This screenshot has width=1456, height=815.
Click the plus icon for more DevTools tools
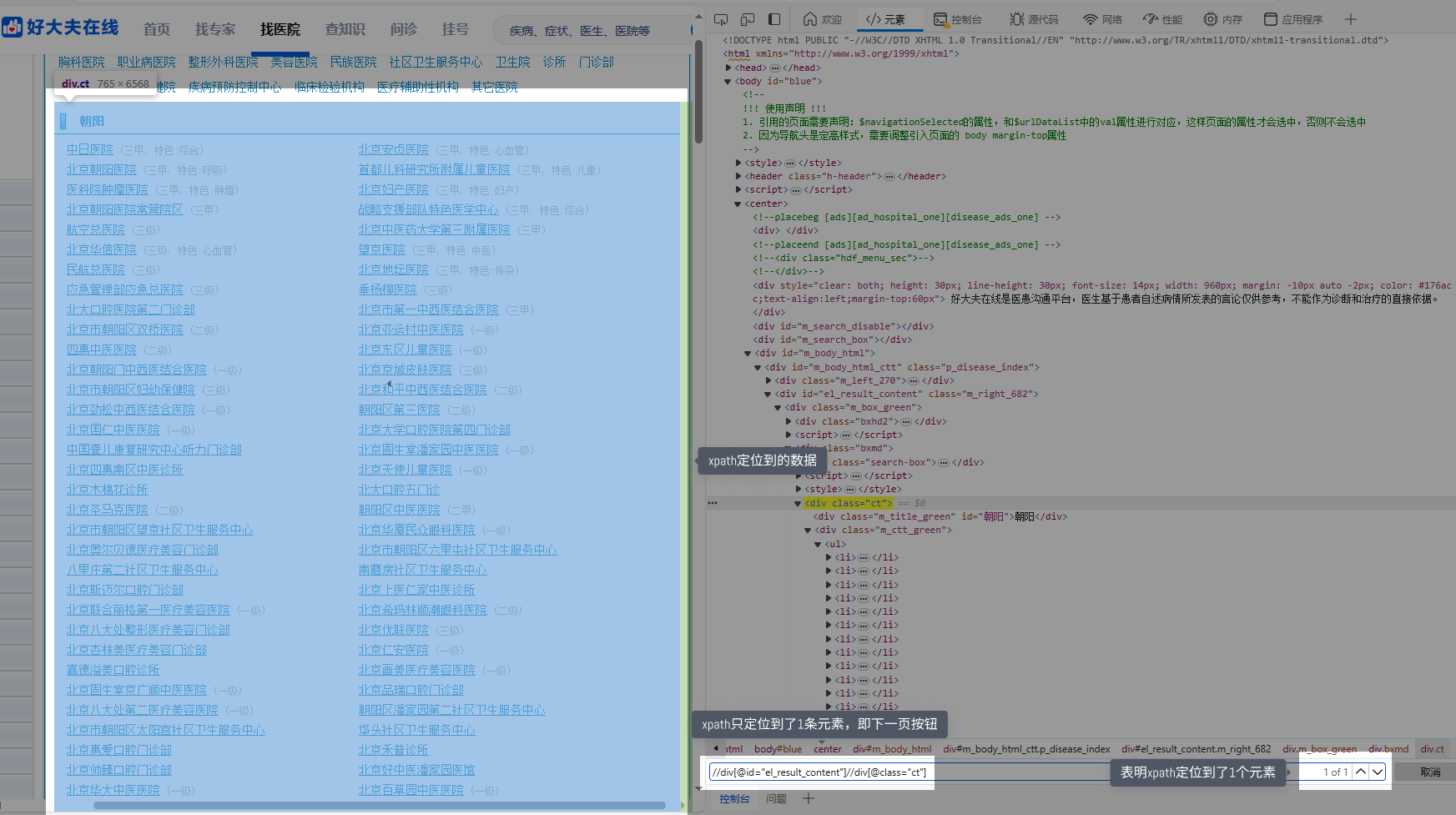click(x=1351, y=19)
